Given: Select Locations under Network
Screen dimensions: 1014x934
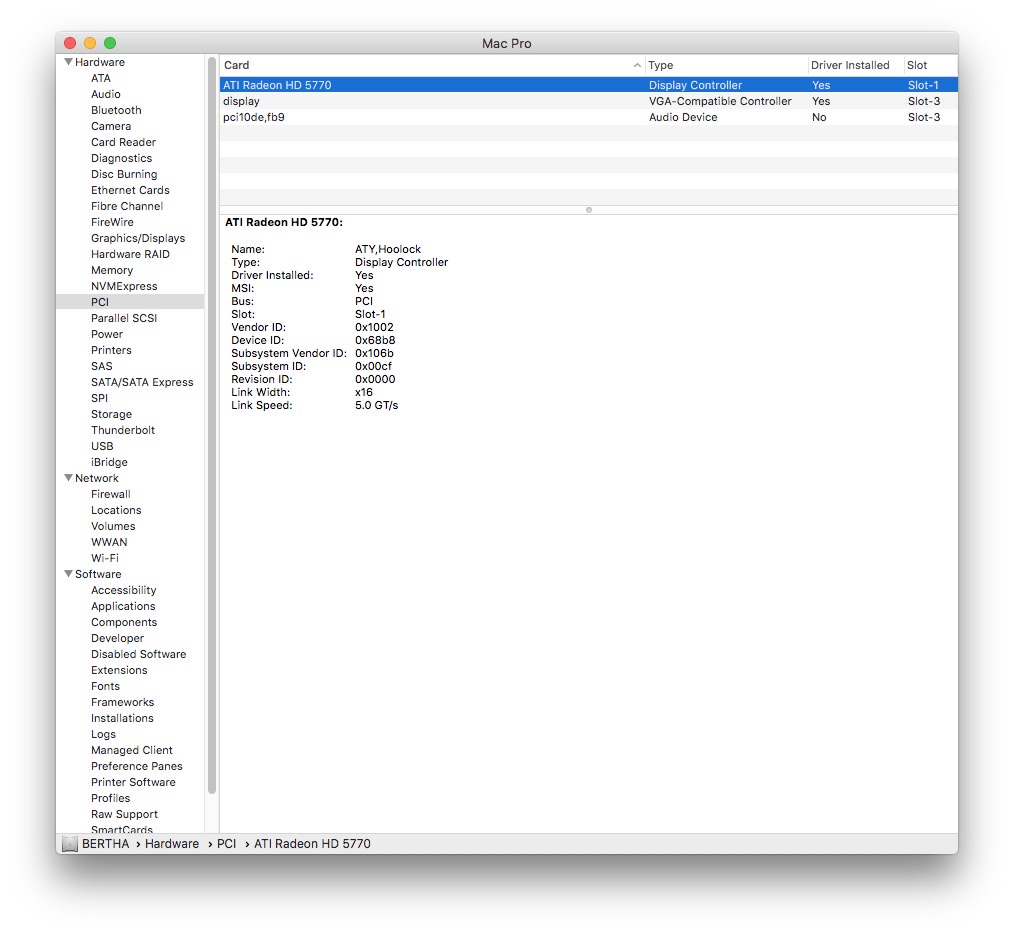Looking at the screenshot, I should (x=116, y=510).
